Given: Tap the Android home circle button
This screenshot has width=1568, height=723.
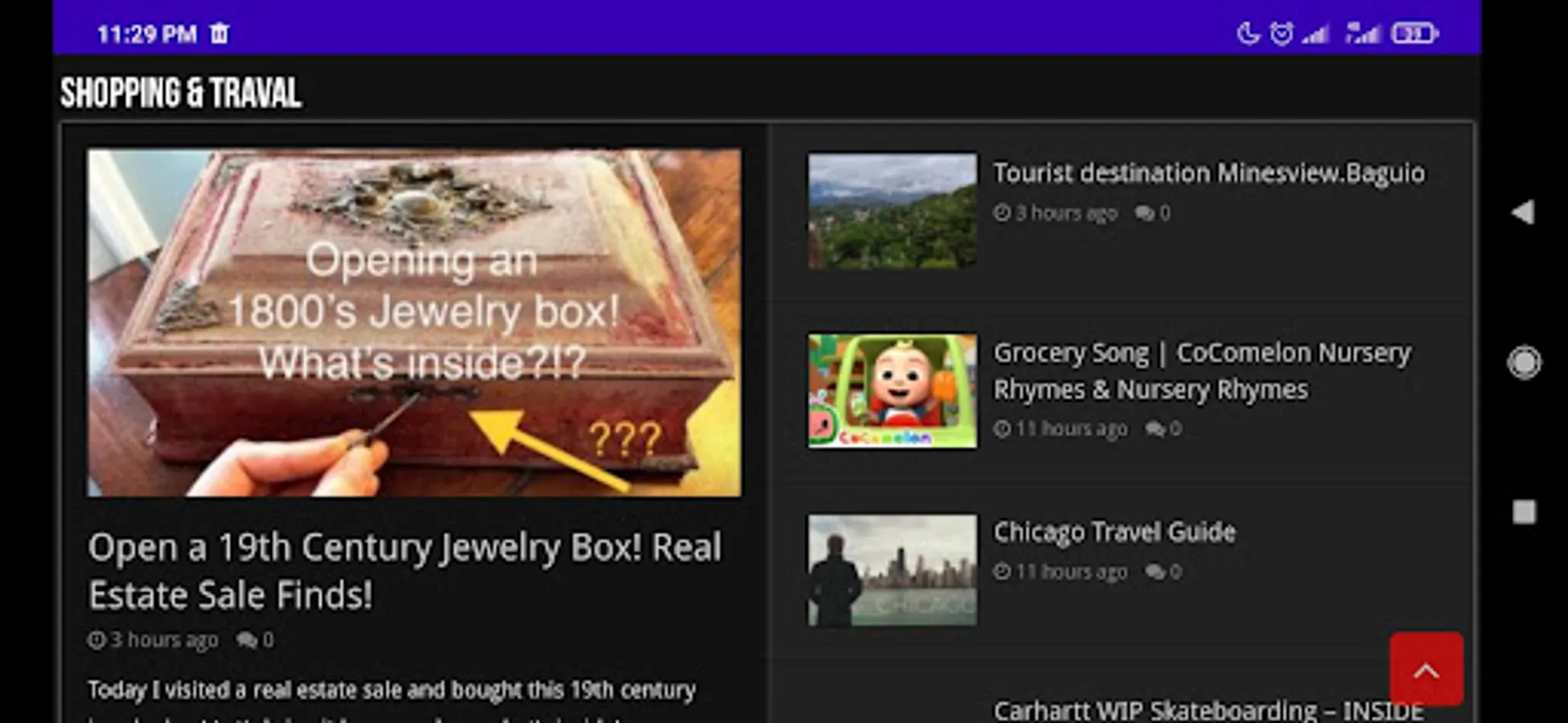Looking at the screenshot, I should coord(1524,362).
